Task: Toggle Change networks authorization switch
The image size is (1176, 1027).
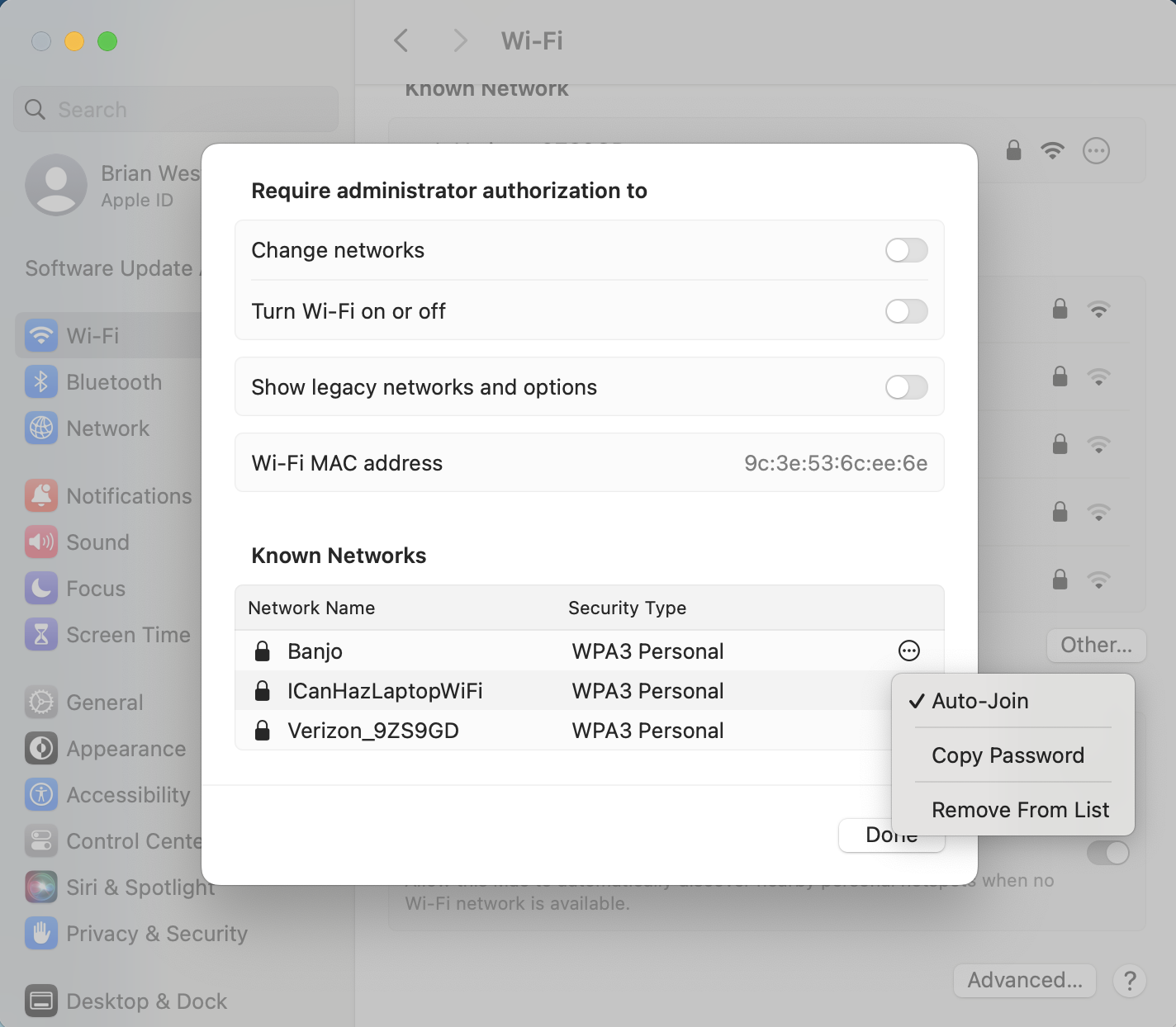Action: pos(906,250)
